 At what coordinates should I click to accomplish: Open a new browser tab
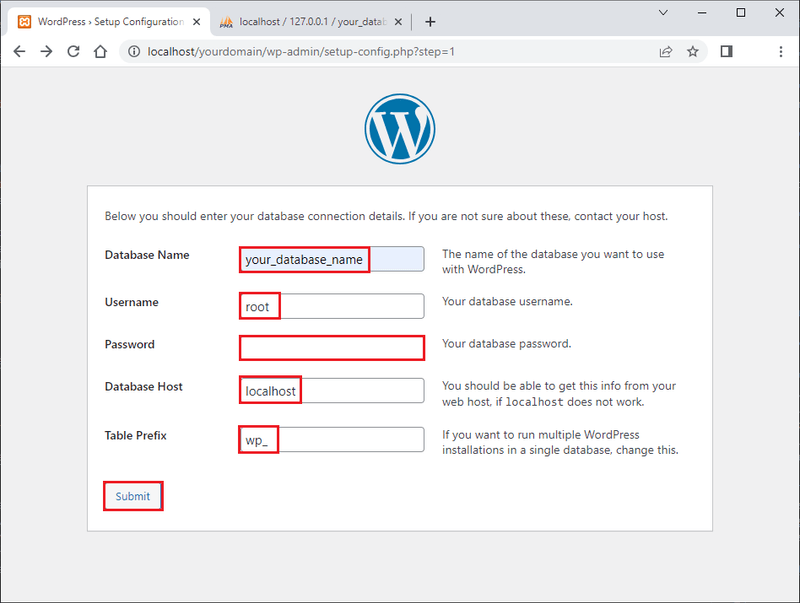point(430,21)
